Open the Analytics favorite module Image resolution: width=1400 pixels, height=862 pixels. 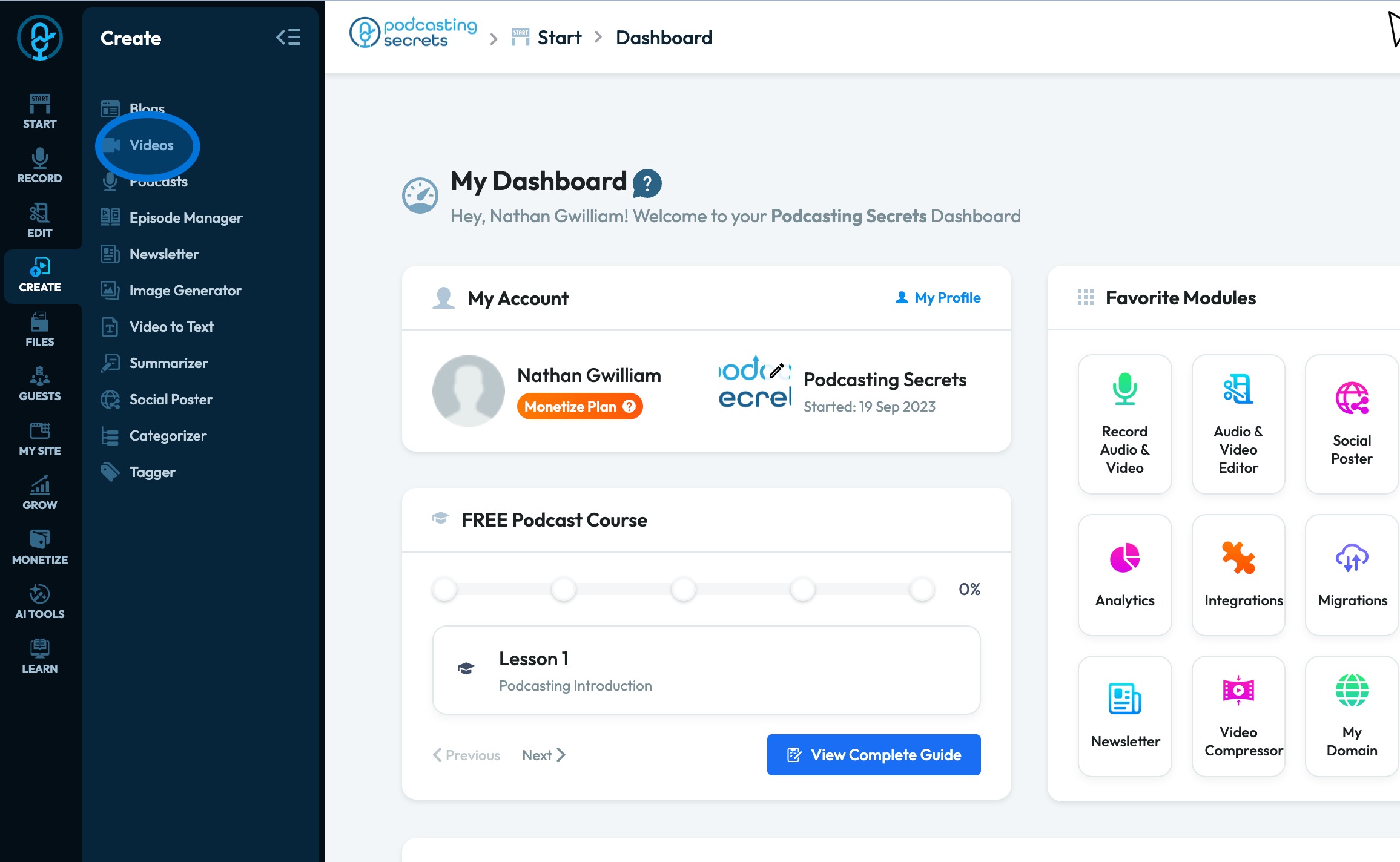[1124, 574]
